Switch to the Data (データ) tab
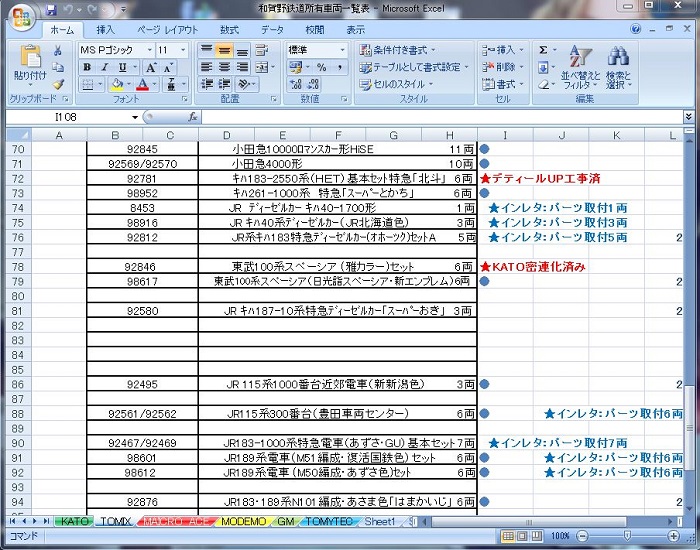 (272, 30)
